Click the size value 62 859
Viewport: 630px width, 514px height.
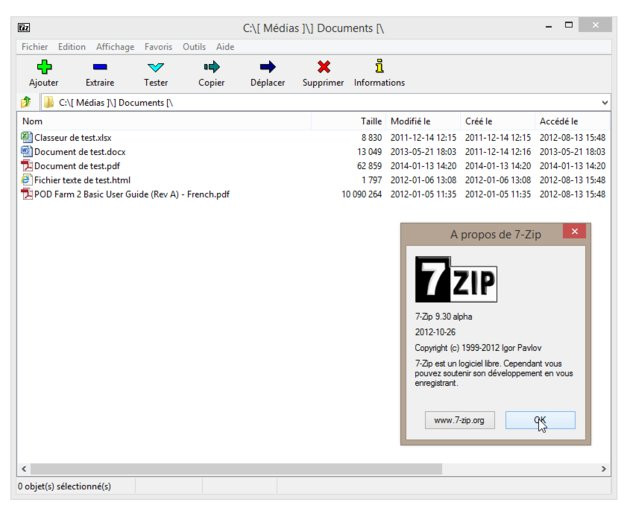[x=369, y=166]
